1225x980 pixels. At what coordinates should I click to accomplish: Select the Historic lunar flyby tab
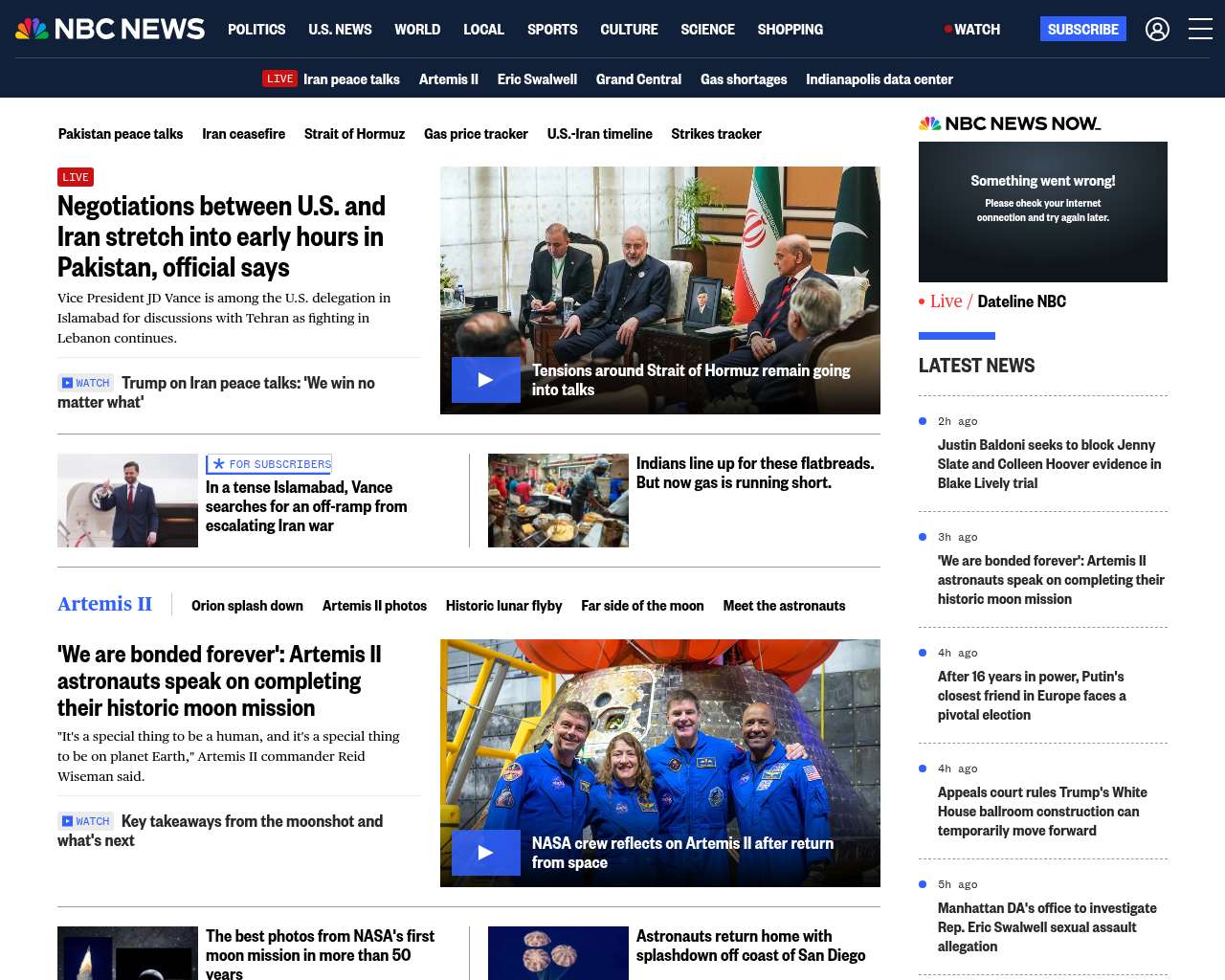503,606
